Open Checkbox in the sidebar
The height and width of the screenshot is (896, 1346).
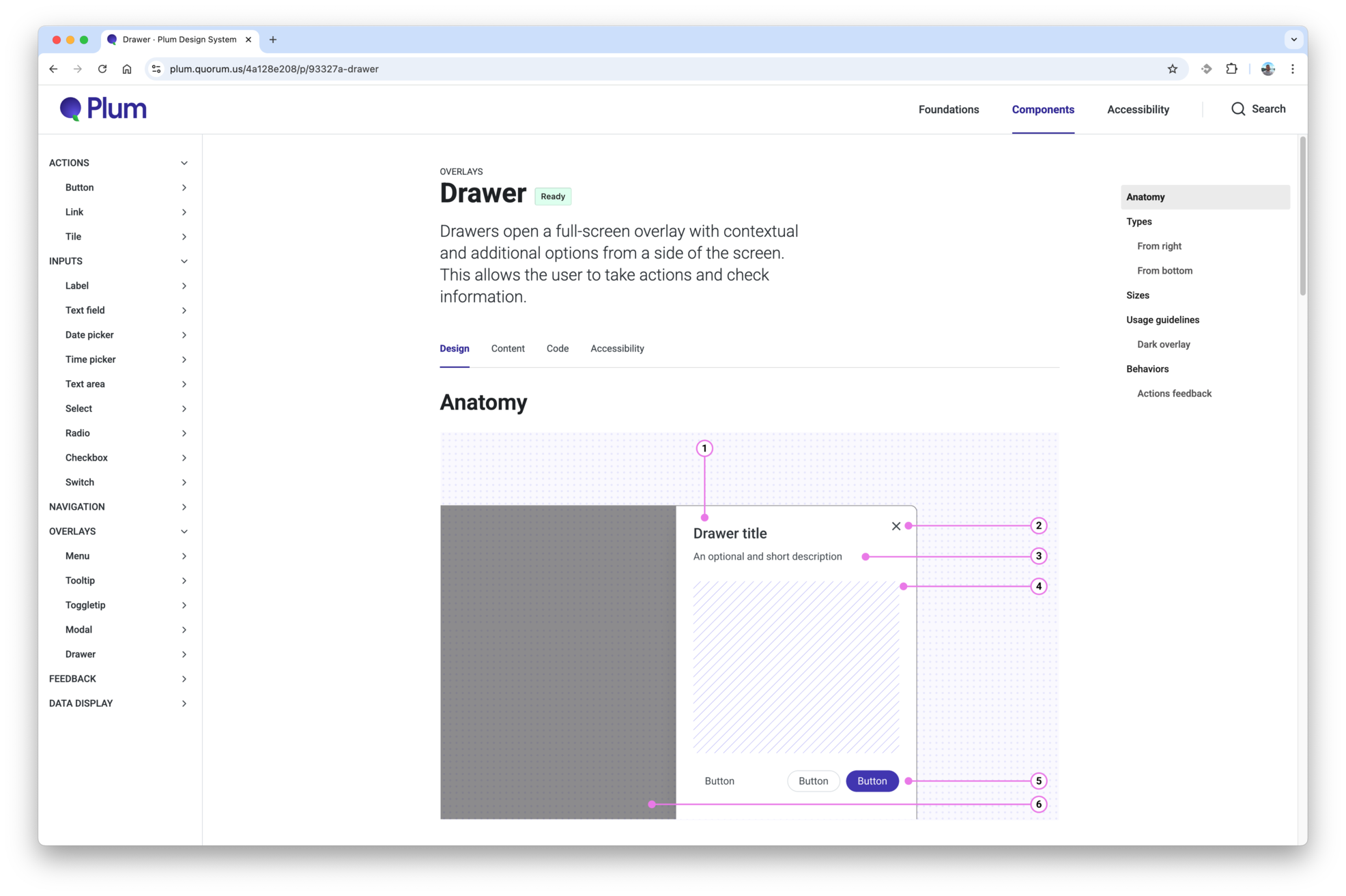coord(87,458)
